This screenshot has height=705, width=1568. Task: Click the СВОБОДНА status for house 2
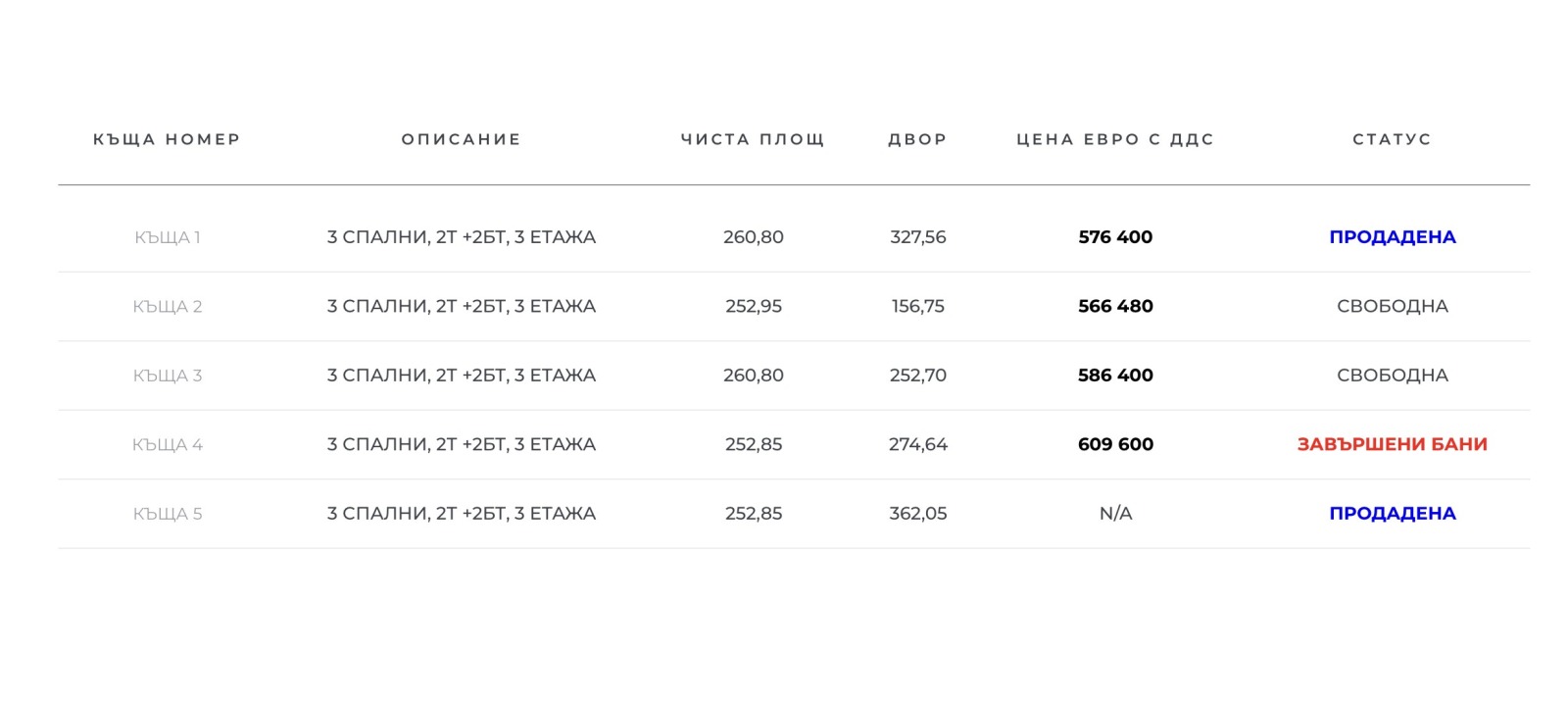(x=1392, y=306)
